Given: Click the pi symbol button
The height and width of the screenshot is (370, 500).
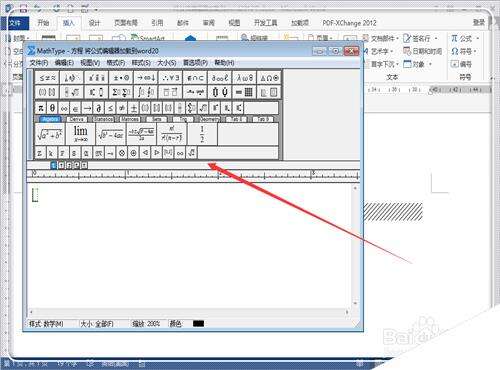Looking at the screenshot, I should click(x=41, y=108).
